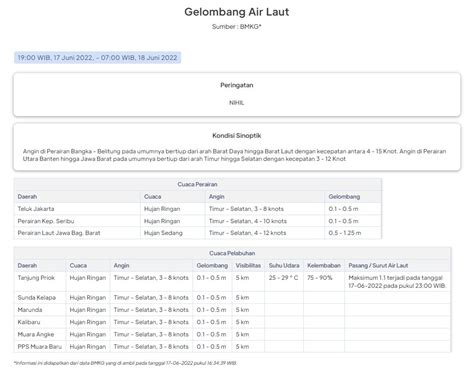
Task: Click PPS Muara Baru's '5 km' visibility cell
Action: coord(242,347)
